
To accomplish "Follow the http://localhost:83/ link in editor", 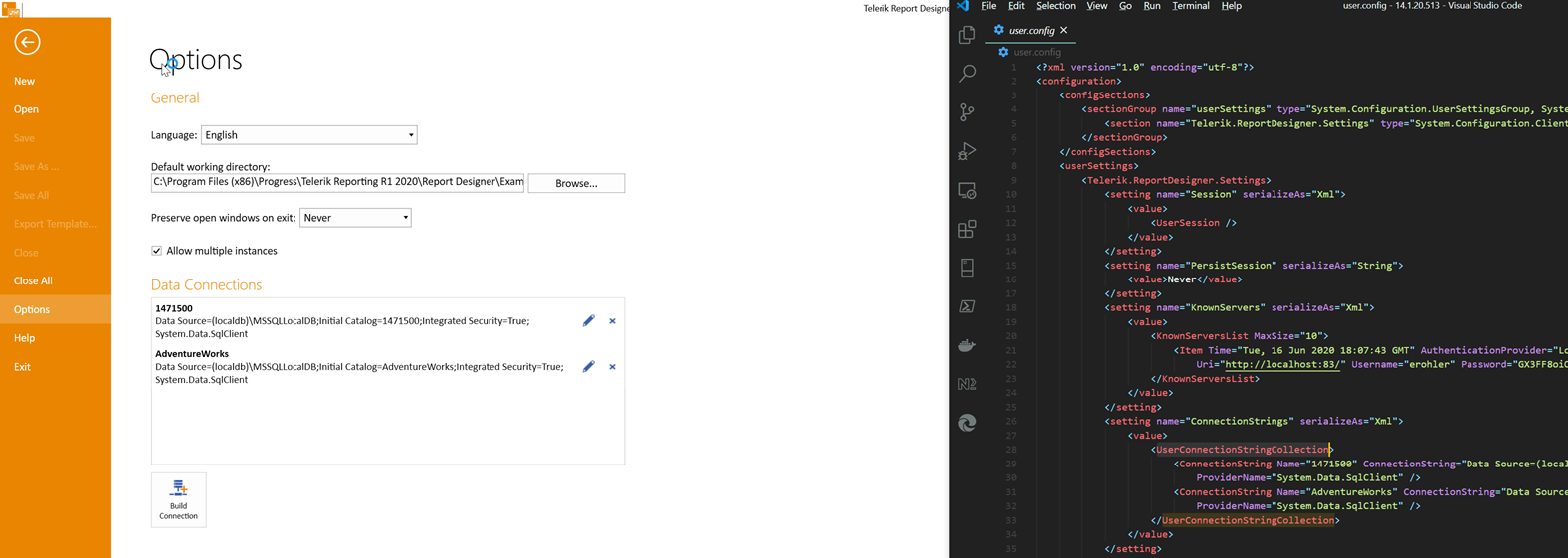I will (1282, 364).
